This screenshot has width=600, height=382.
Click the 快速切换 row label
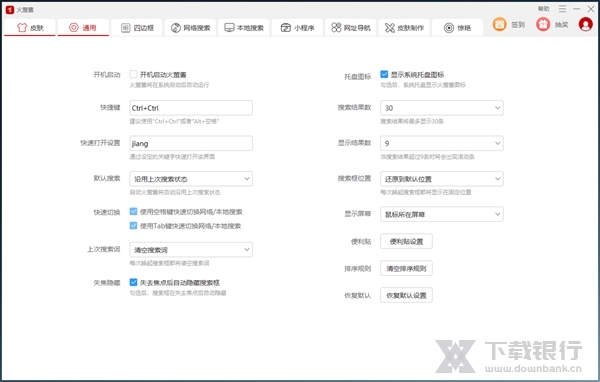(x=107, y=212)
